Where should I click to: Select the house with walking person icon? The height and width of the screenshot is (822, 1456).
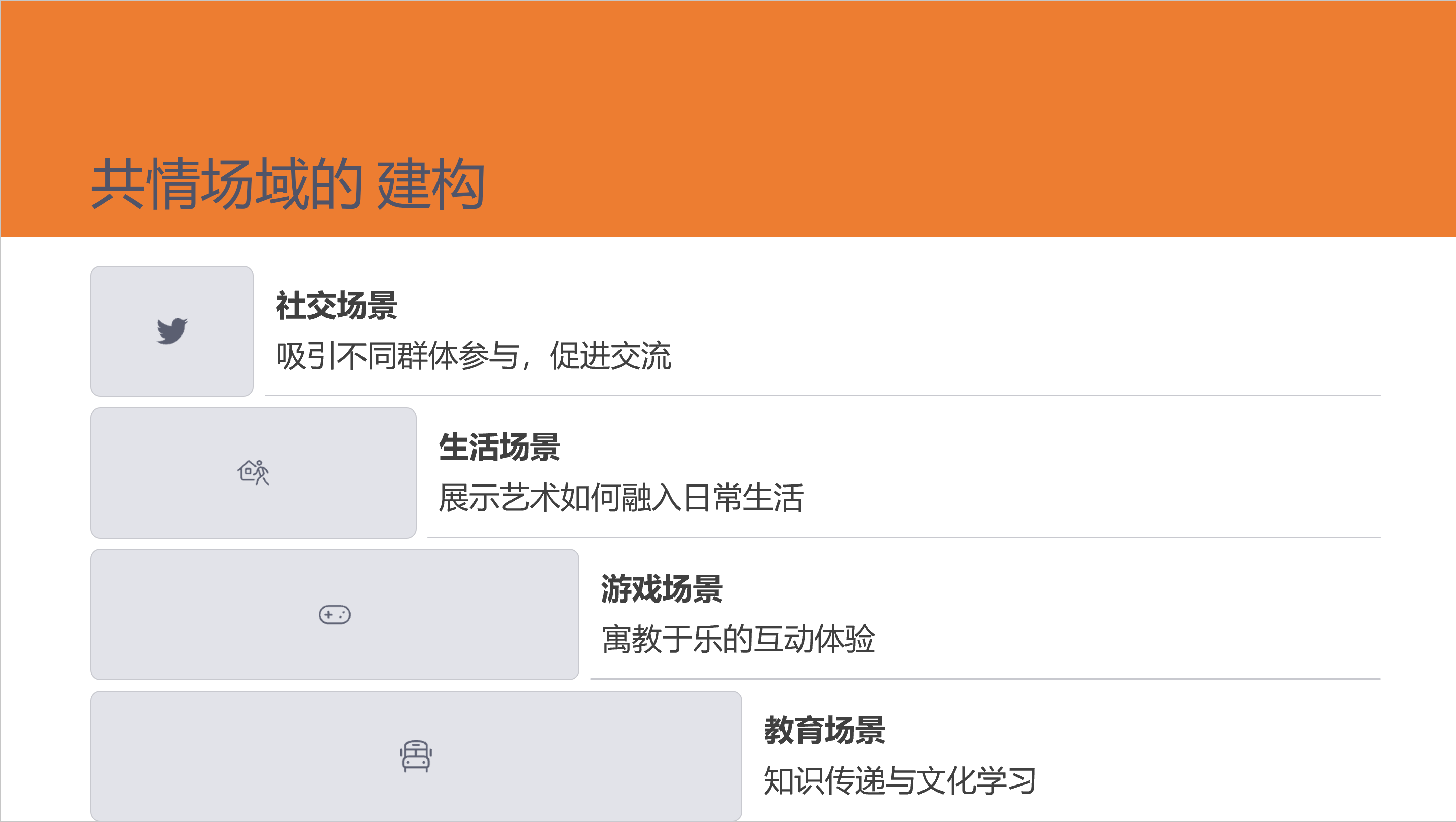[x=252, y=472]
